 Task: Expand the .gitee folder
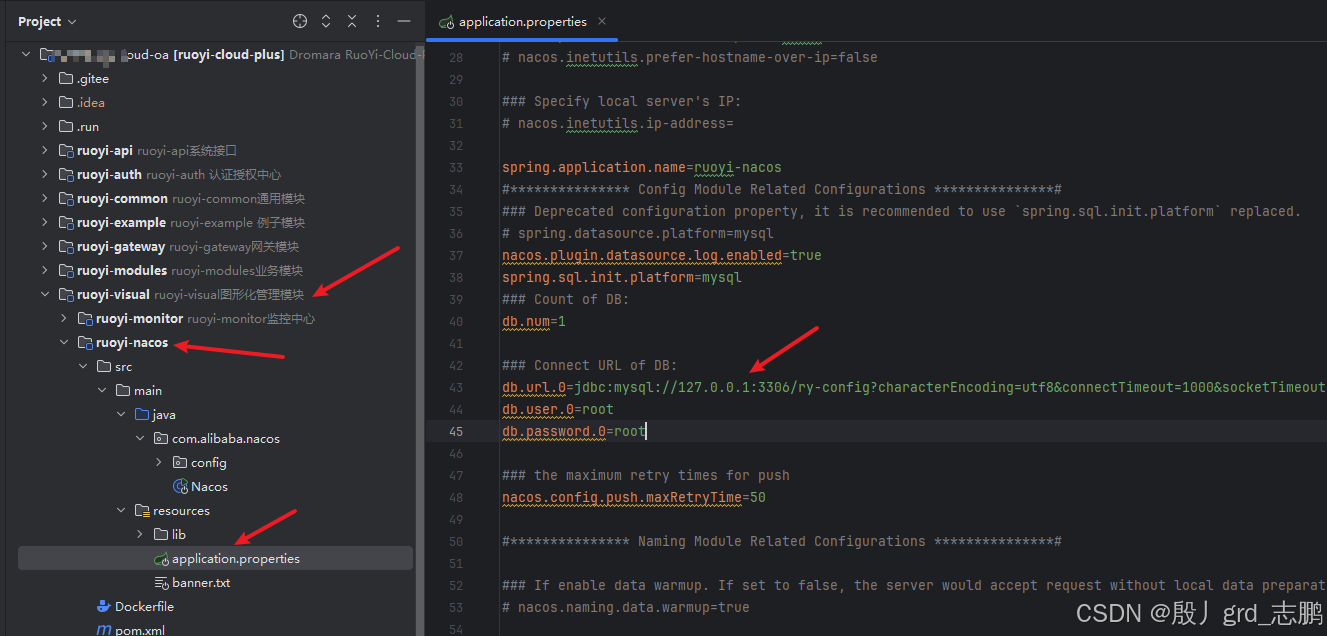click(45, 78)
